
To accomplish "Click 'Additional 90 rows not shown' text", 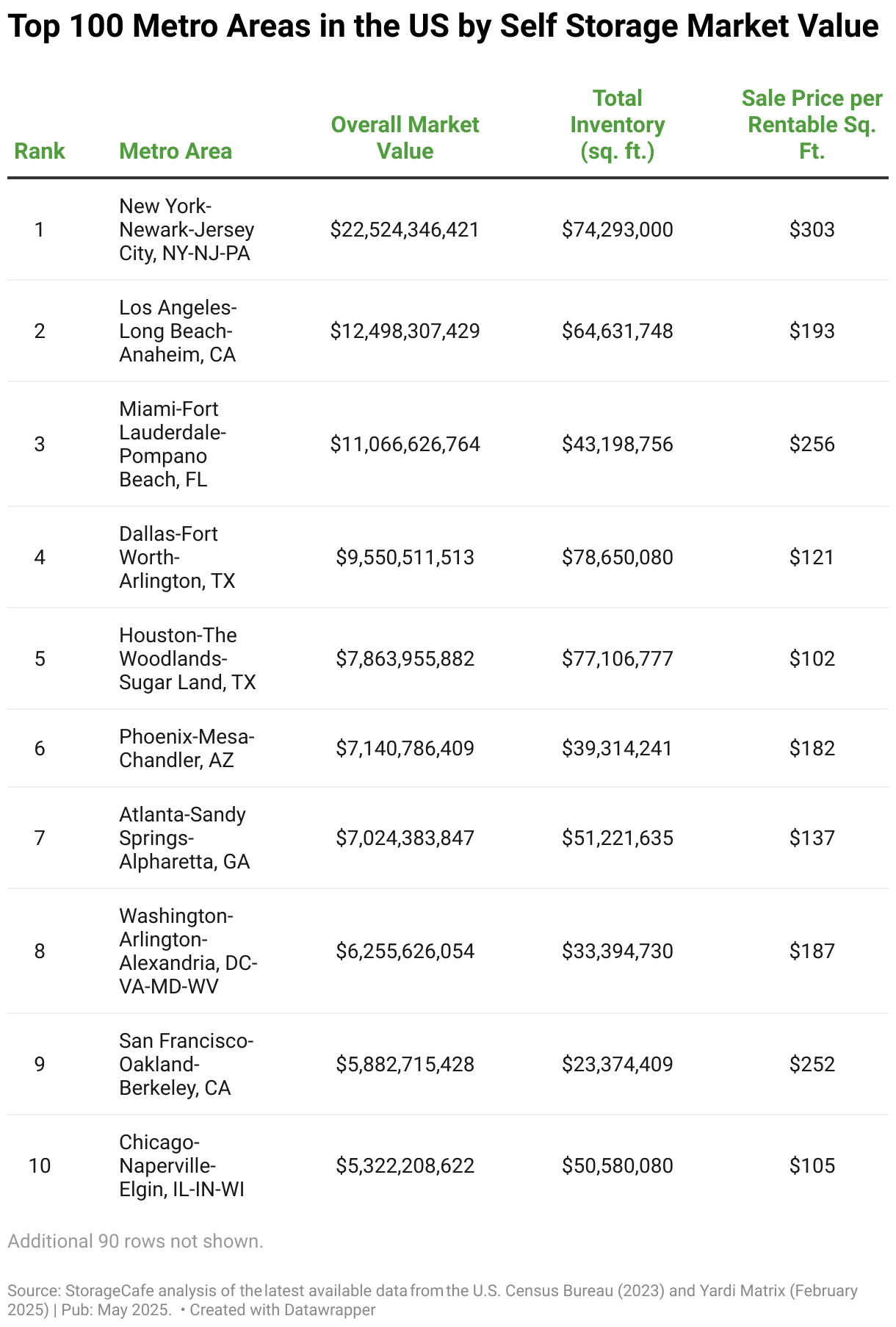I will (135, 1241).
